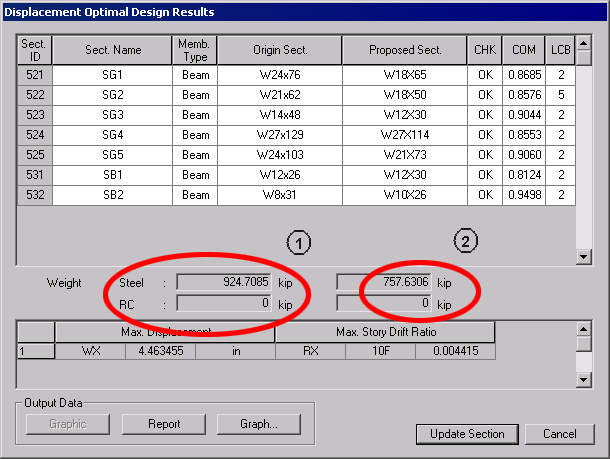Image resolution: width=610 pixels, height=459 pixels.
Task: Click the Sect. ID column header
Action: coord(34,50)
